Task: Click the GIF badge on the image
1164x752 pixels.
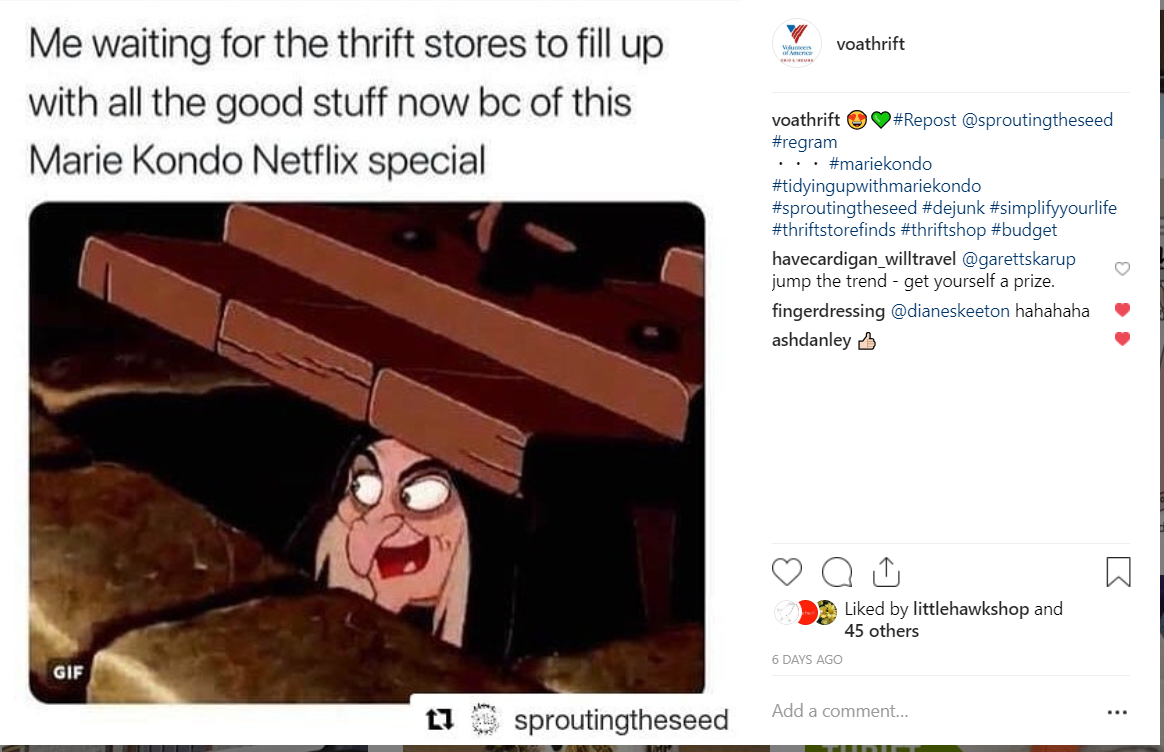Action: [x=68, y=673]
